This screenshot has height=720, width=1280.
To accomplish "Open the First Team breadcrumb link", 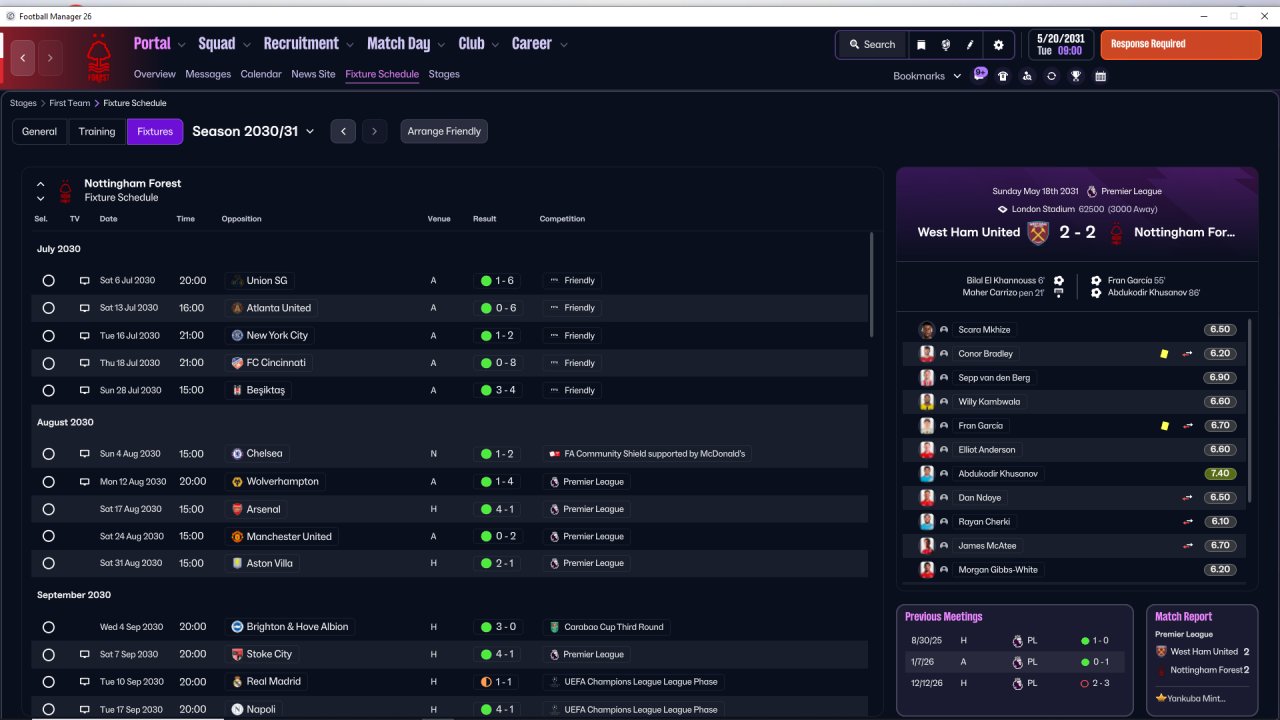I will click(71, 103).
